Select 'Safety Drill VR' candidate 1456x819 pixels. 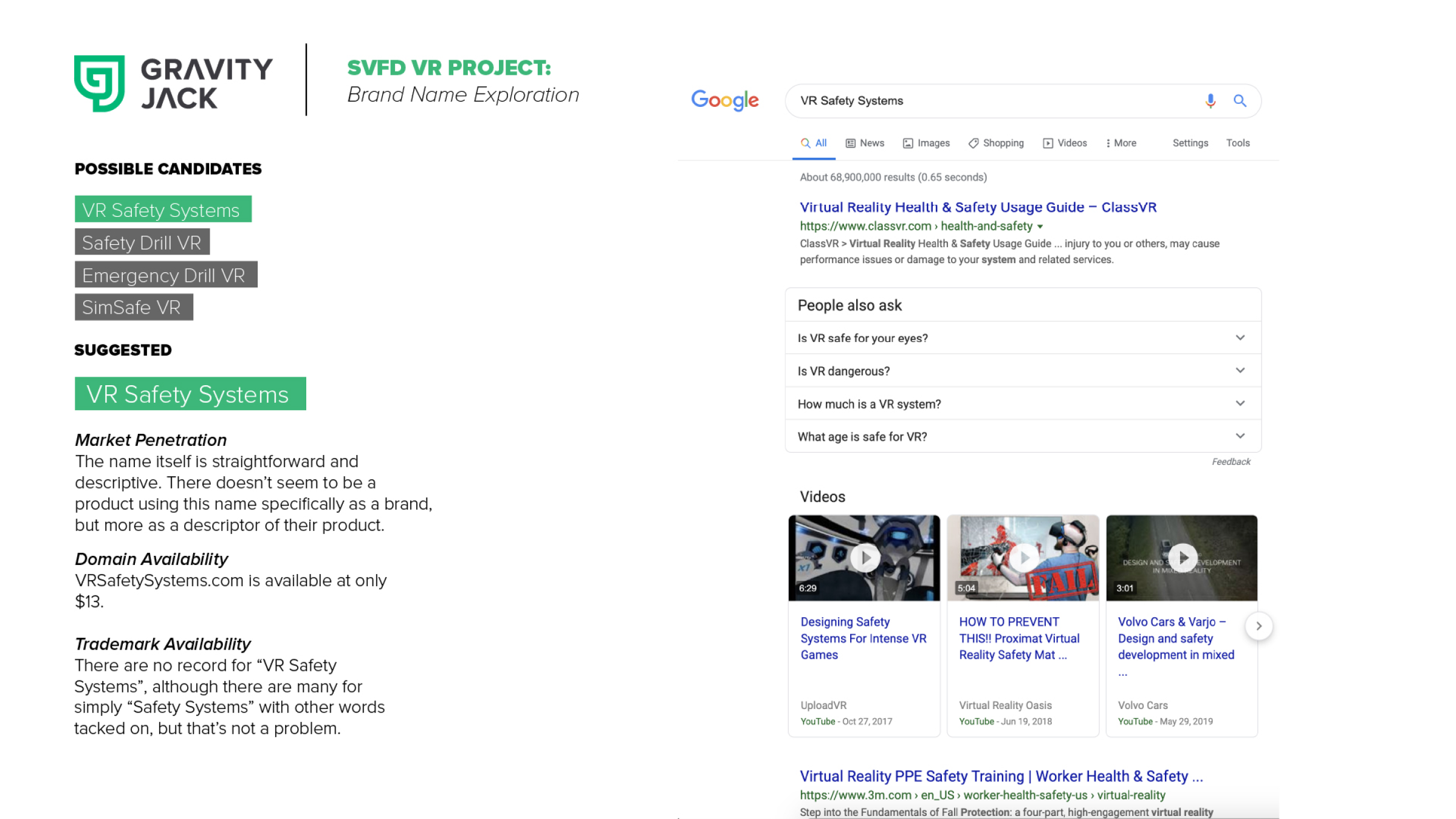click(x=142, y=242)
